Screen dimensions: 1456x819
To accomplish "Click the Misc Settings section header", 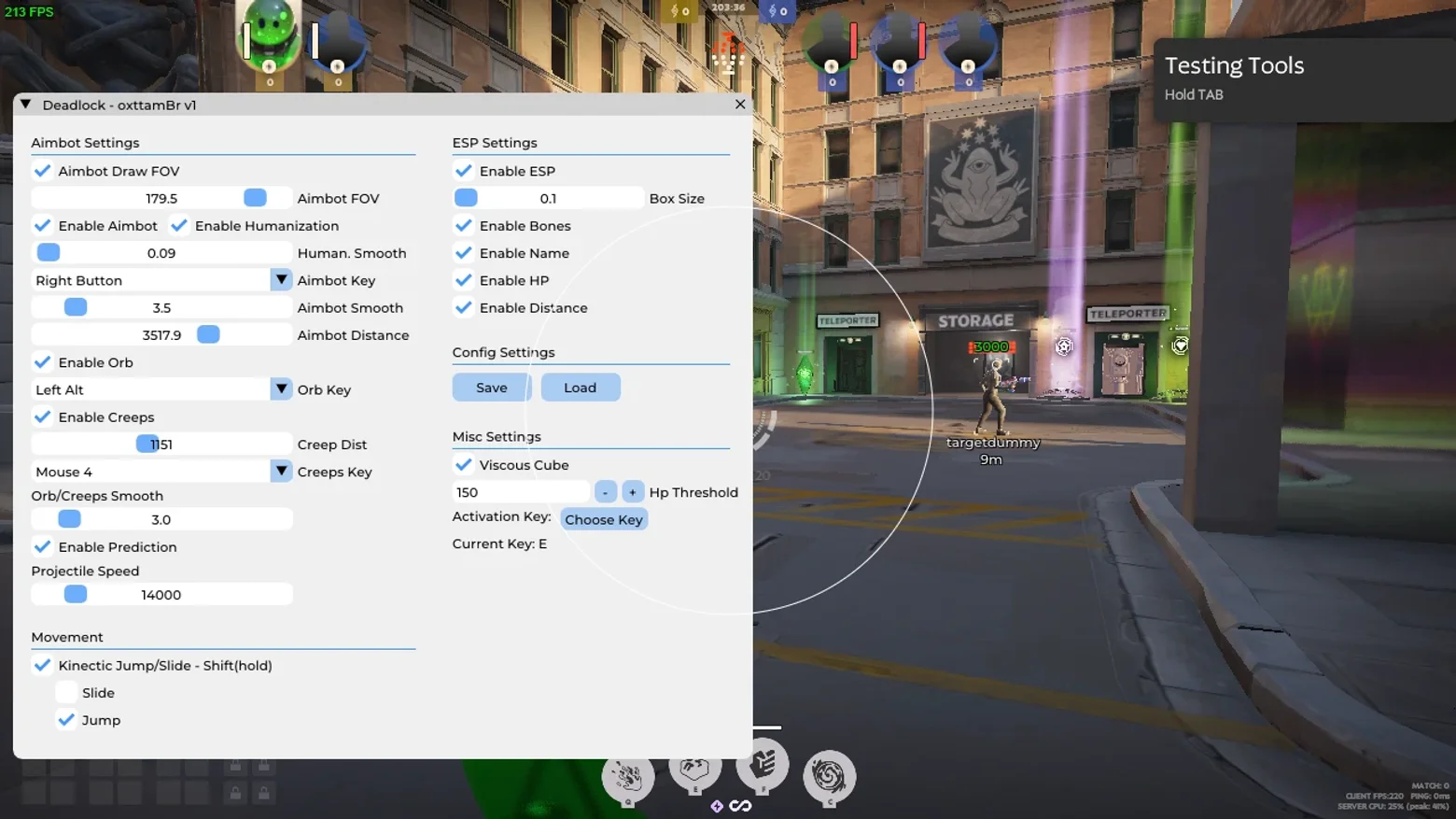I will (x=497, y=436).
